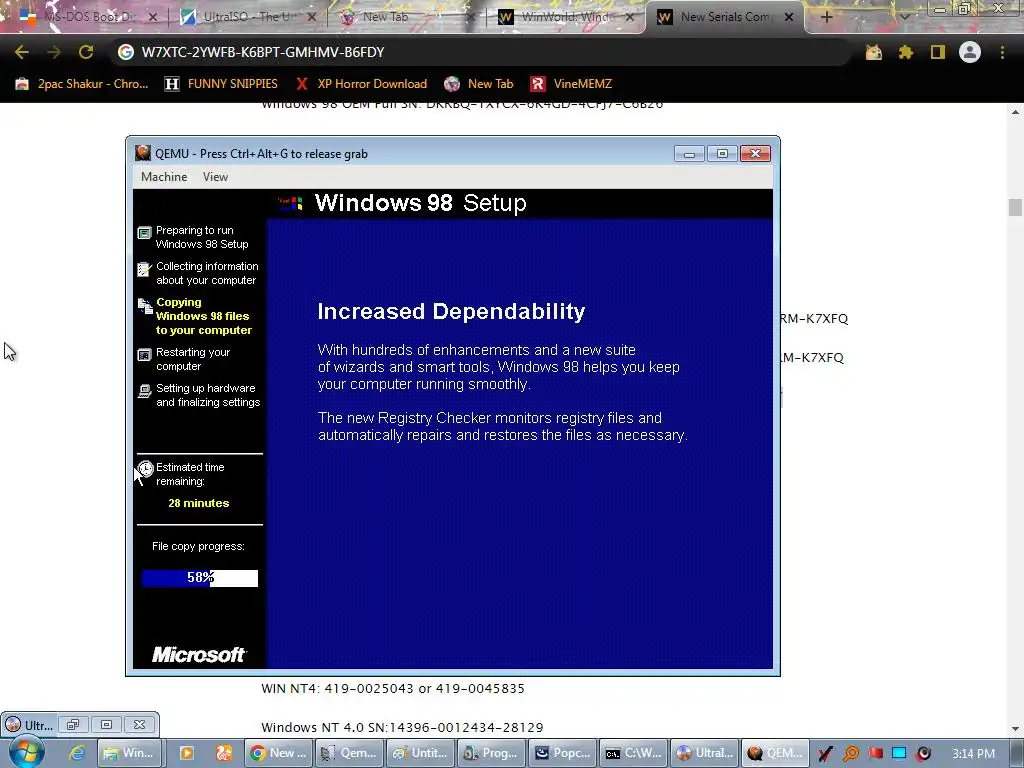1024x768 pixels.
Task: Click the QEMU window title icon
Action: (x=143, y=153)
